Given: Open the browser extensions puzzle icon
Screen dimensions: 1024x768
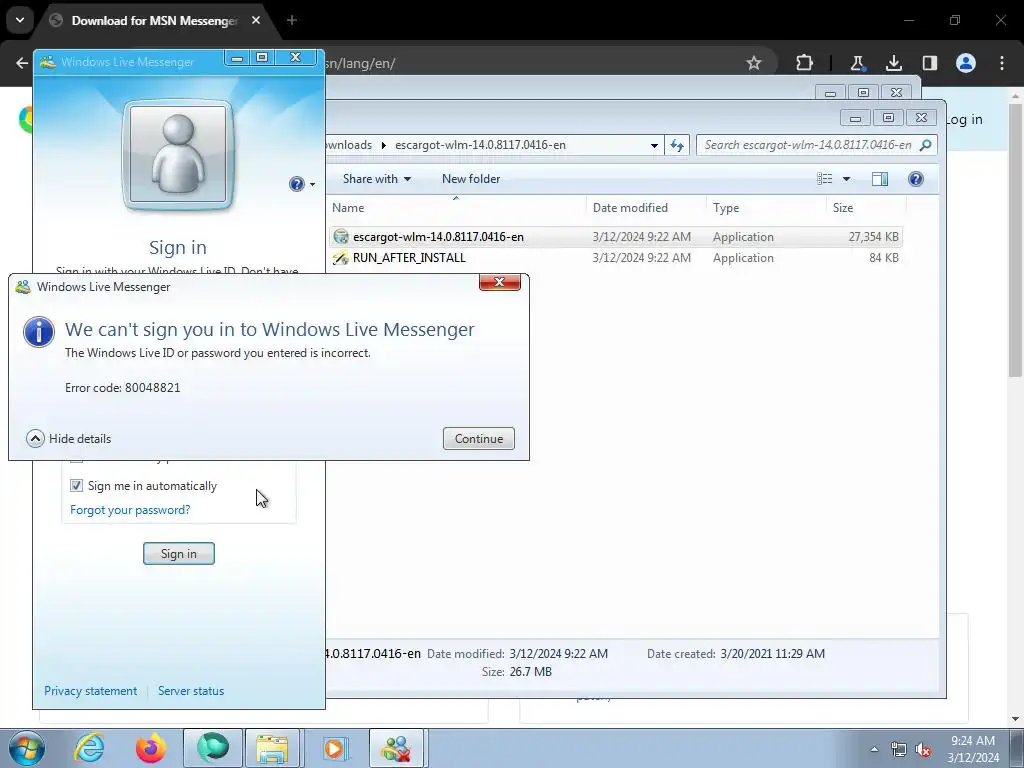Looking at the screenshot, I should [x=805, y=63].
